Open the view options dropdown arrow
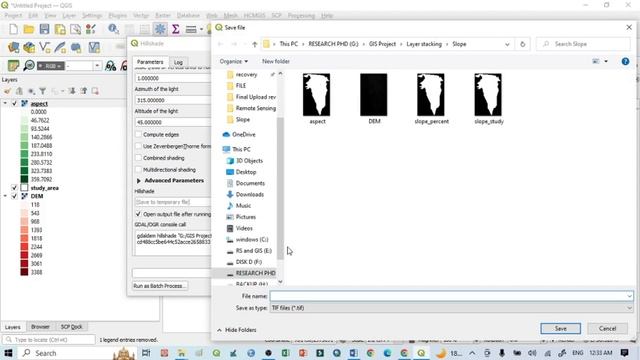The height and width of the screenshot is (360, 640). (606, 62)
